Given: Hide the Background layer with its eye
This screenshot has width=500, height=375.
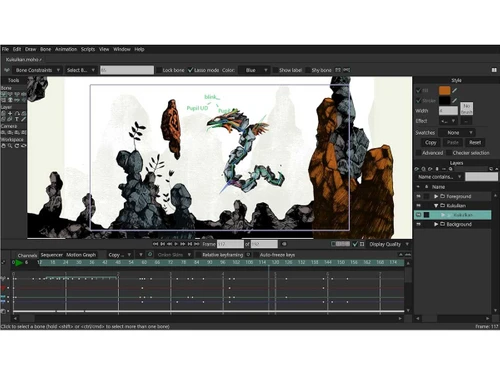Looking at the screenshot, I should tap(418, 224).
